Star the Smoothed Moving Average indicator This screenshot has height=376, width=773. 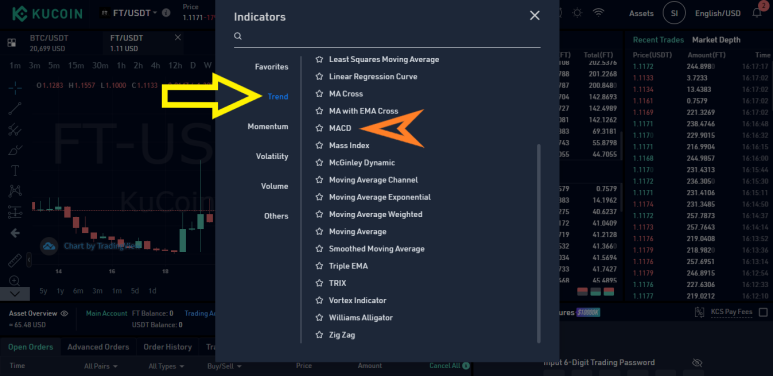[x=319, y=249]
